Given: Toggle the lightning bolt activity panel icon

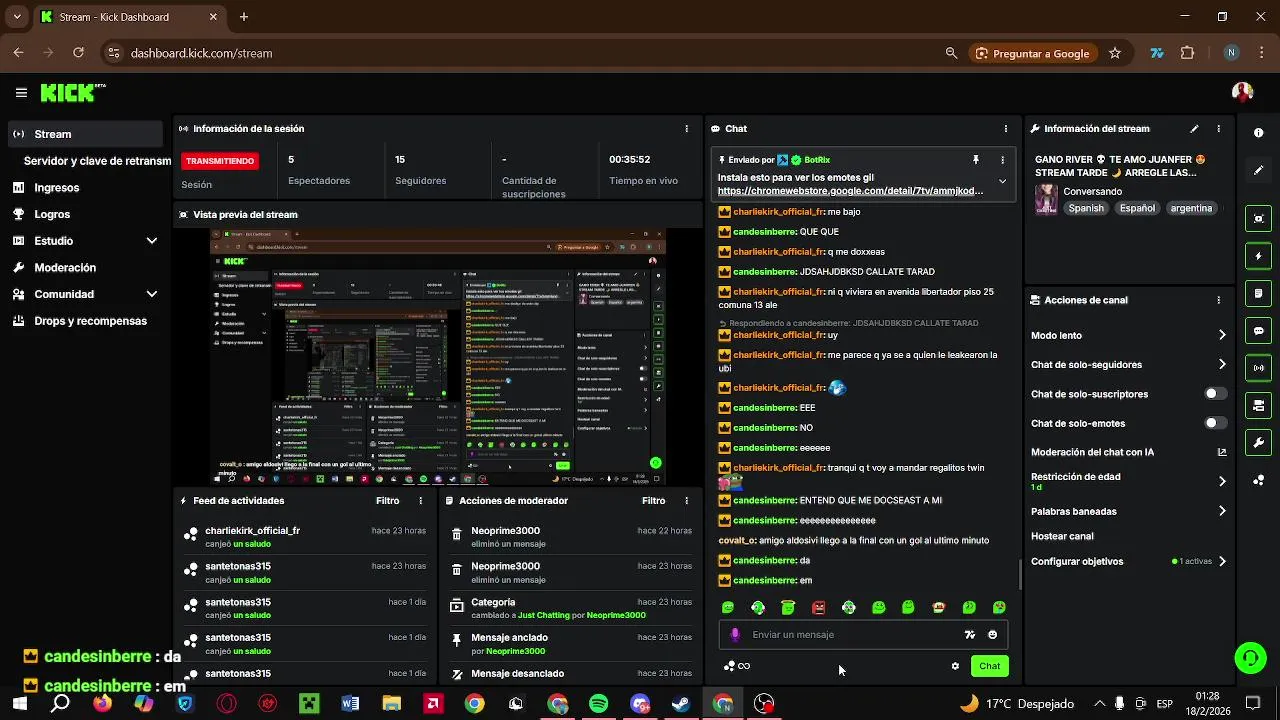Looking at the screenshot, I should pyautogui.click(x=1258, y=256).
